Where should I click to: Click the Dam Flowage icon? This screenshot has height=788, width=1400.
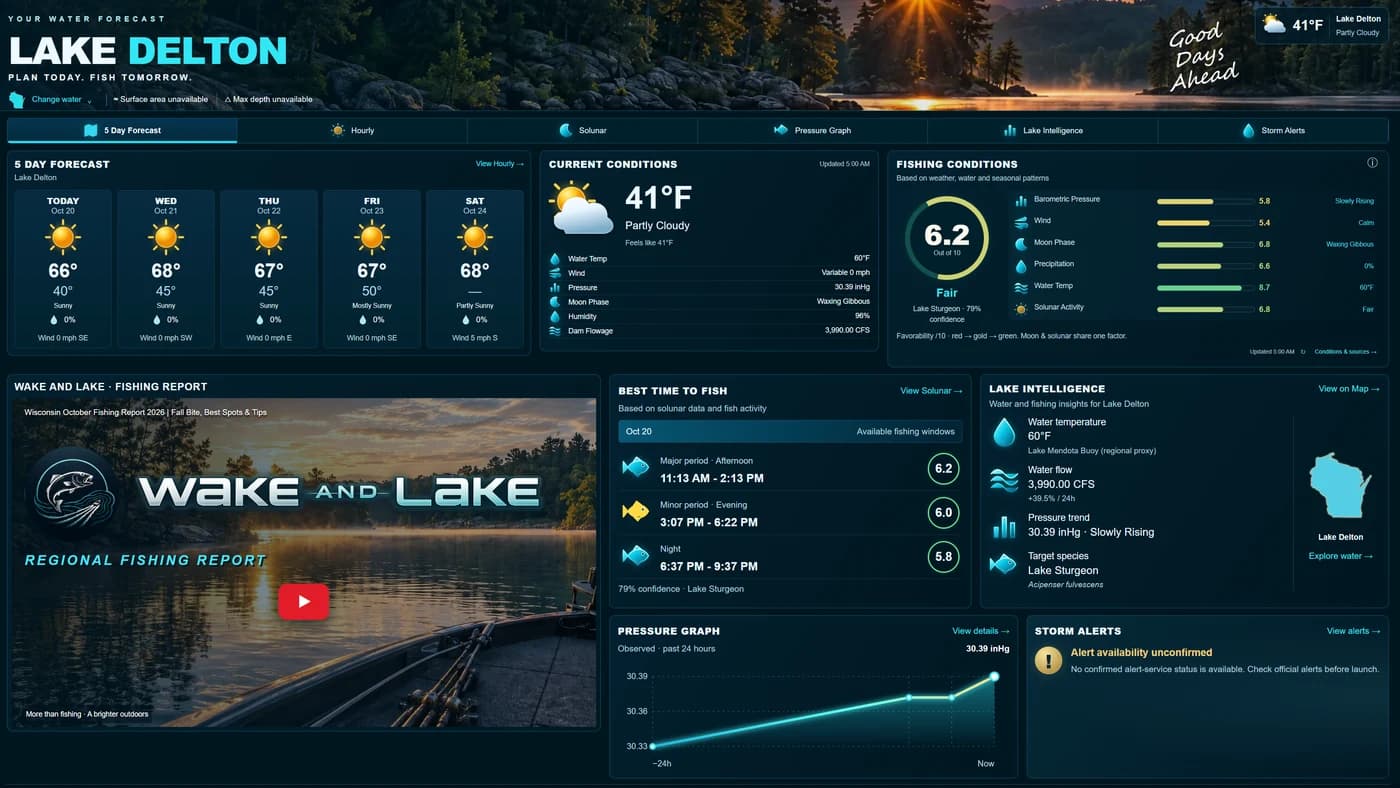[x=555, y=331]
